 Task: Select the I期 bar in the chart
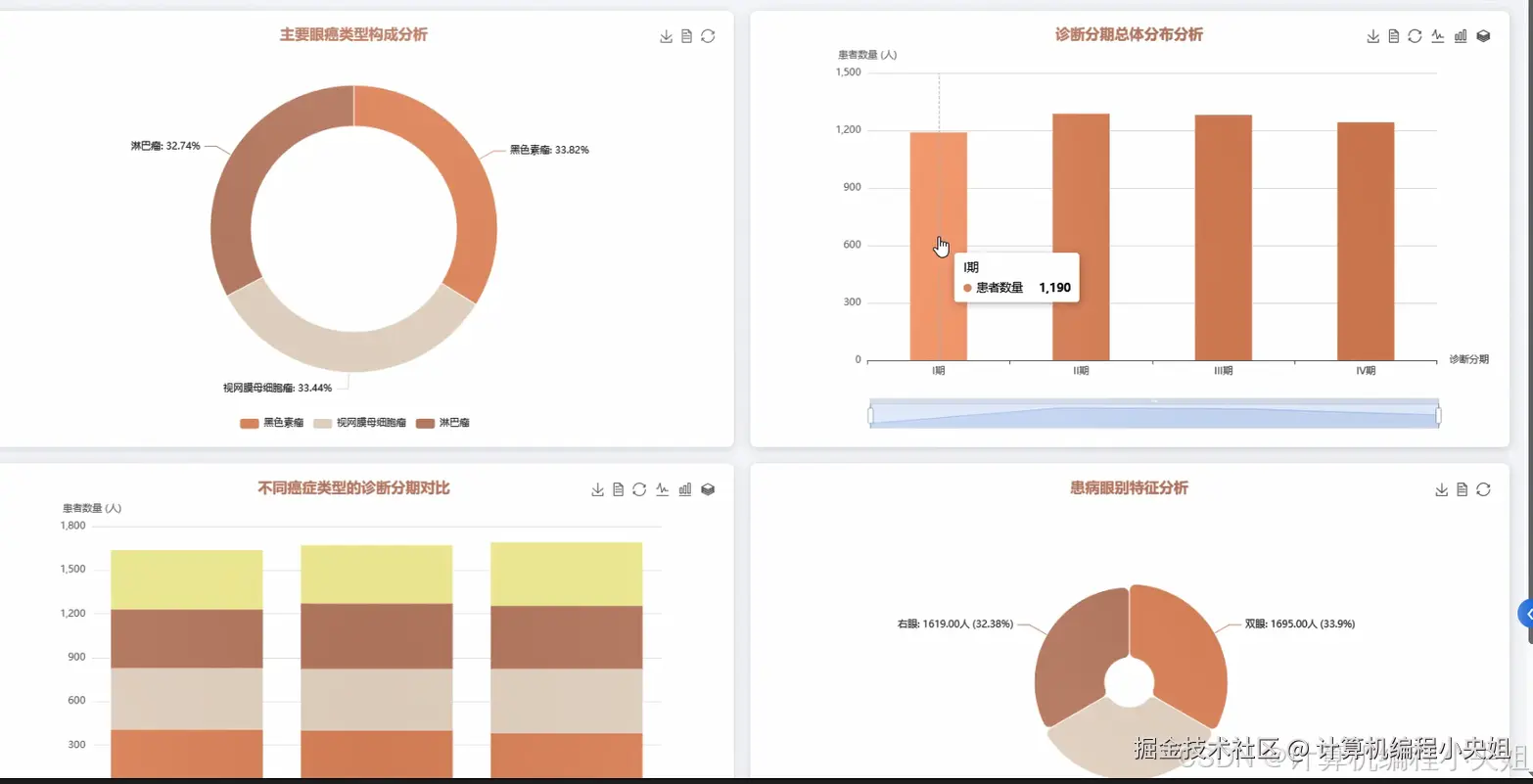pos(939,247)
